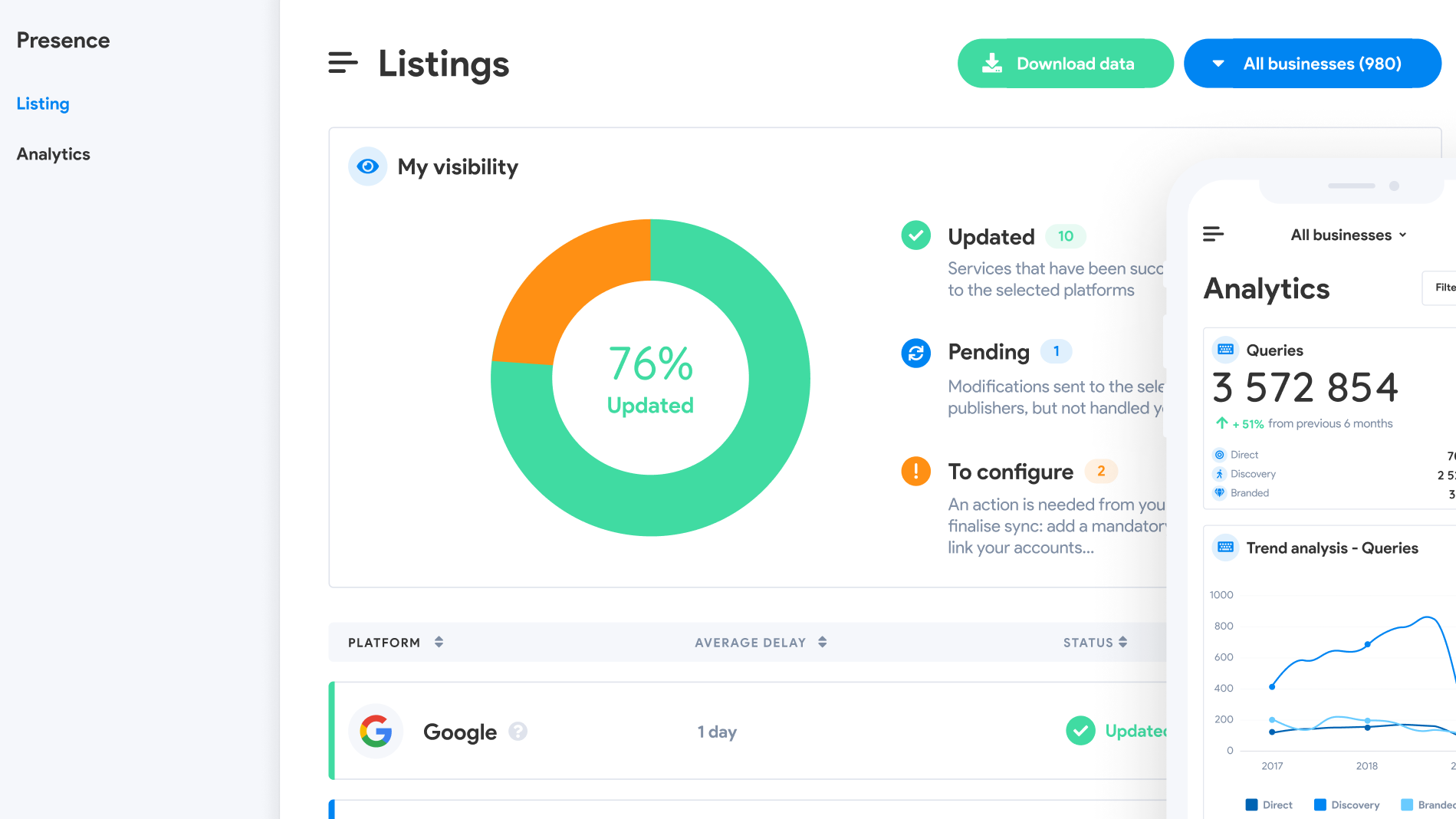The height and width of the screenshot is (819, 1456).
Task: Switch to the Listing section
Action: [x=42, y=104]
